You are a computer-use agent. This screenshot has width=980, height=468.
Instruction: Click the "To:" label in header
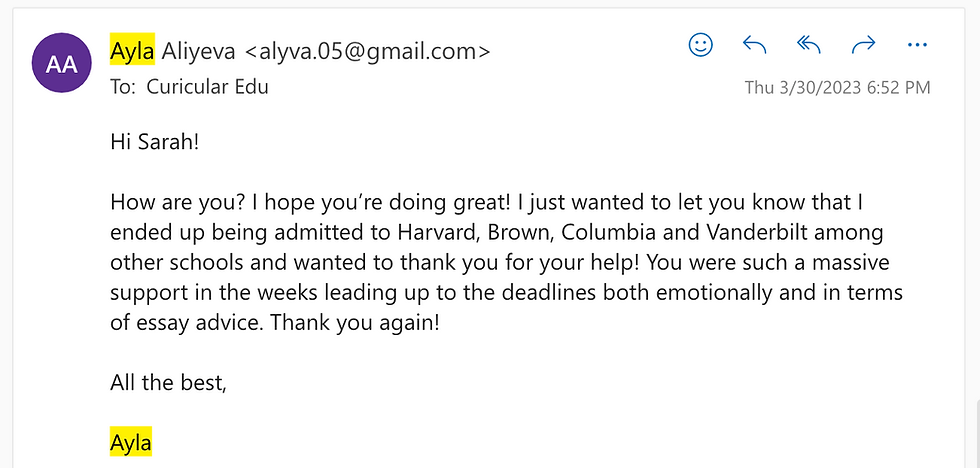point(122,86)
